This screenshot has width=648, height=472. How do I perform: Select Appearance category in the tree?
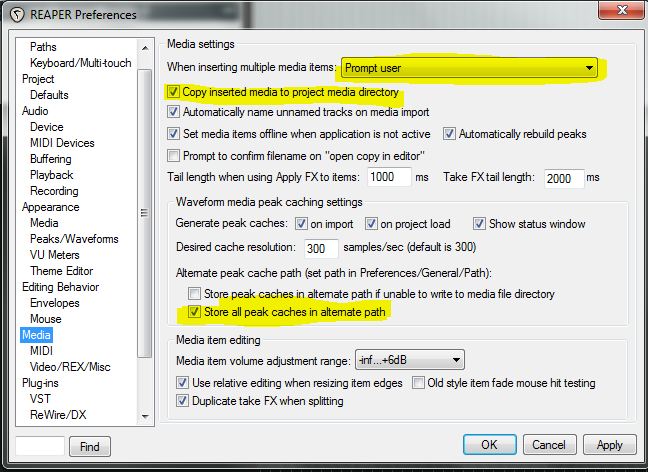point(50,207)
